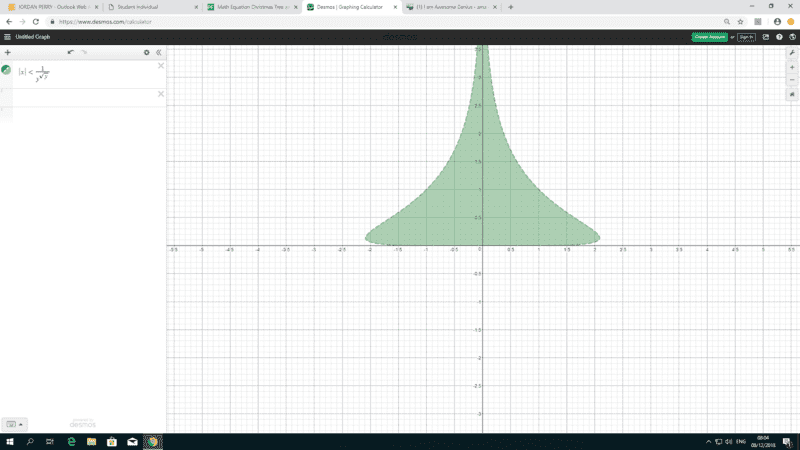Show the on-screen keypad toggle

14,424
